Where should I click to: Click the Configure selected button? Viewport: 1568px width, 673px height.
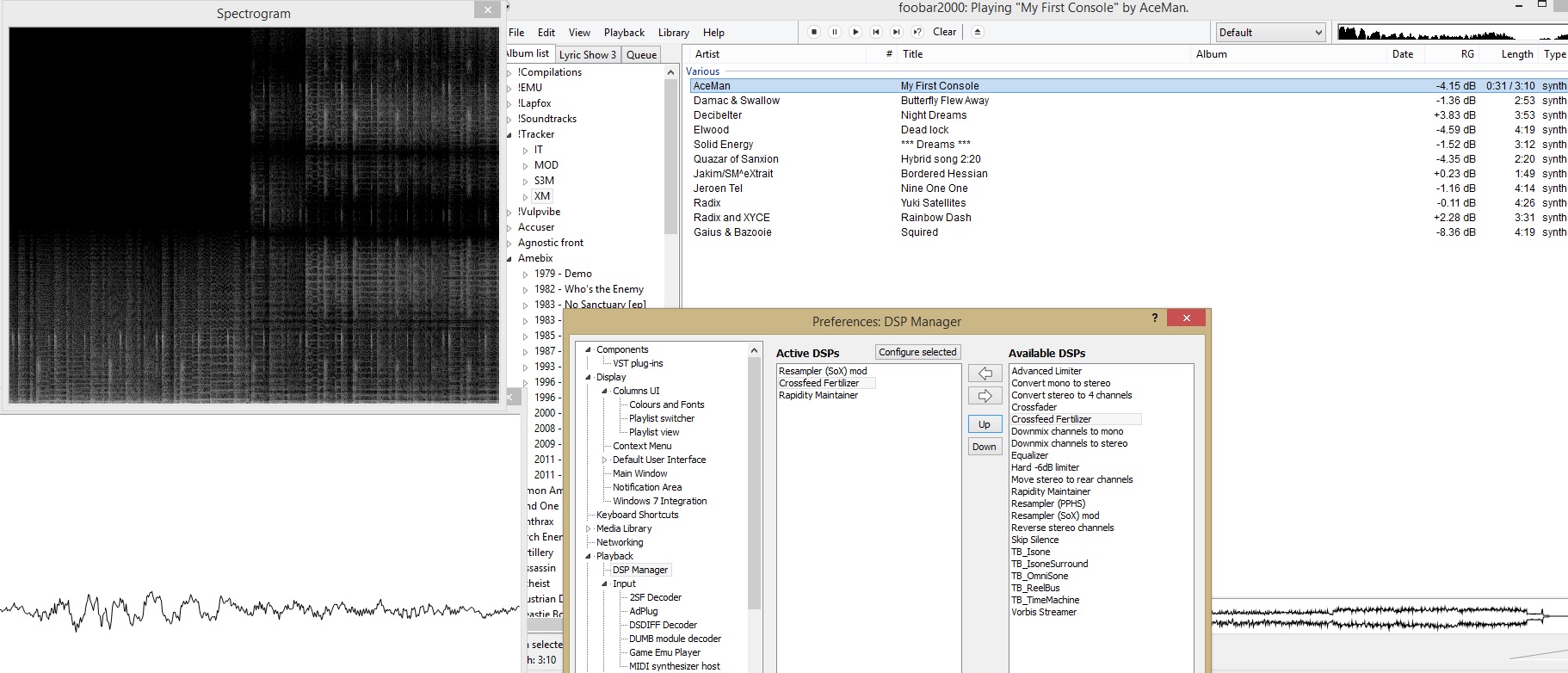(x=917, y=352)
